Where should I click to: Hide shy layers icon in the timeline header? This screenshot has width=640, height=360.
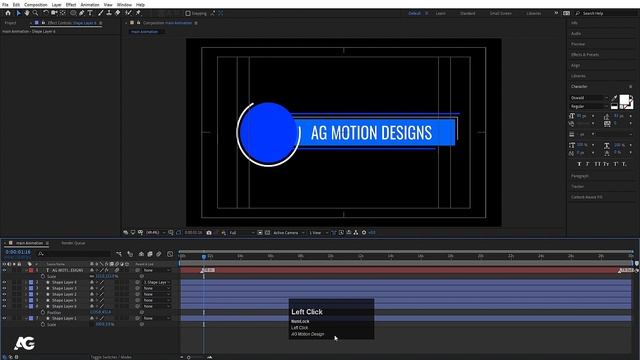pyautogui.click(x=141, y=254)
